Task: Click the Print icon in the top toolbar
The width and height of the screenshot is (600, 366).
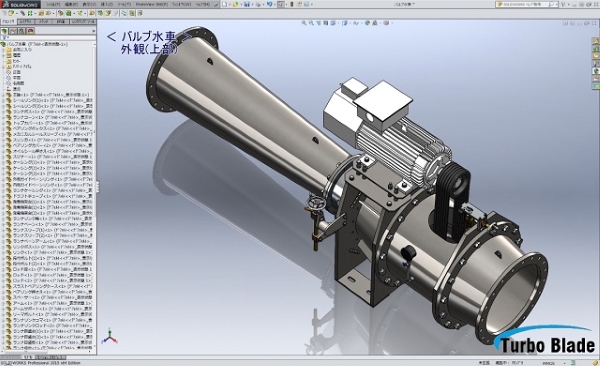Action: [x=258, y=4]
